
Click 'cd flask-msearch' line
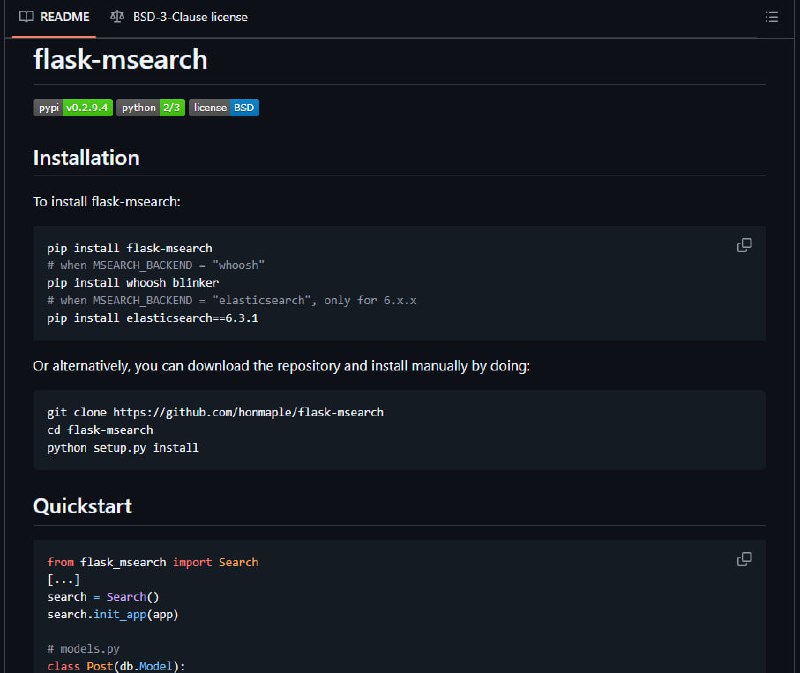pyautogui.click(x=100, y=430)
